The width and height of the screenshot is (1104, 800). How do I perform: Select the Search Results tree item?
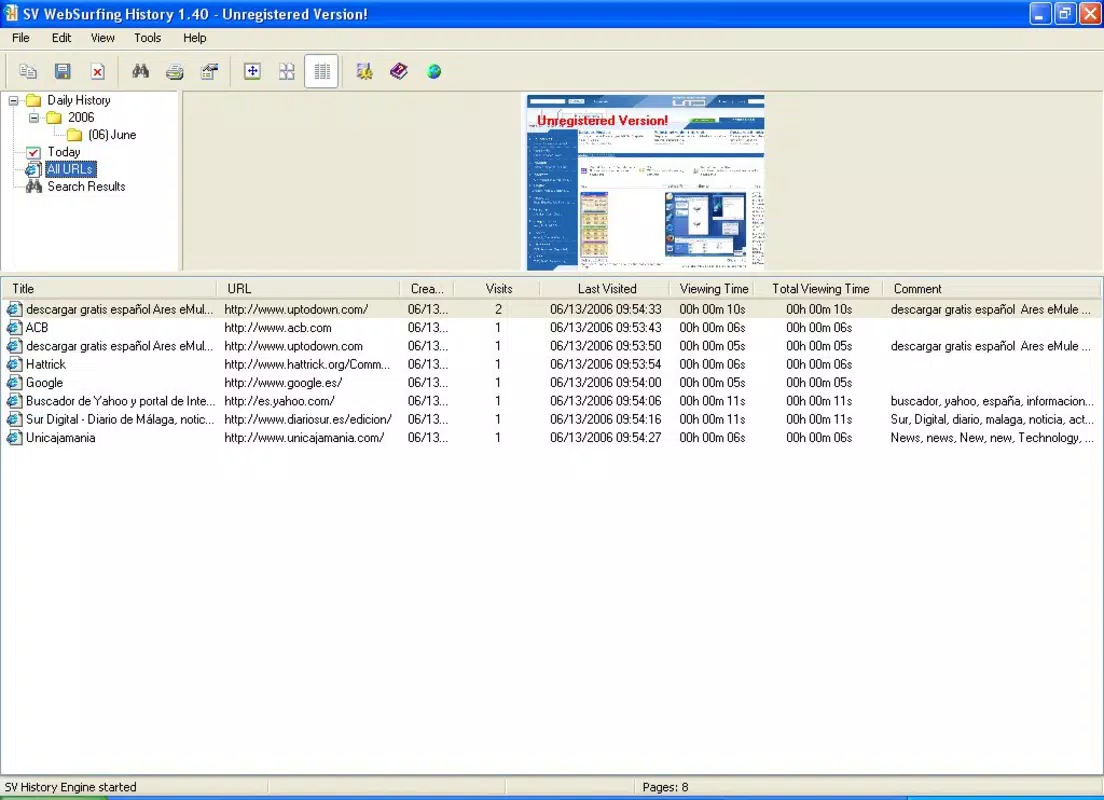pyautogui.click(x=86, y=187)
